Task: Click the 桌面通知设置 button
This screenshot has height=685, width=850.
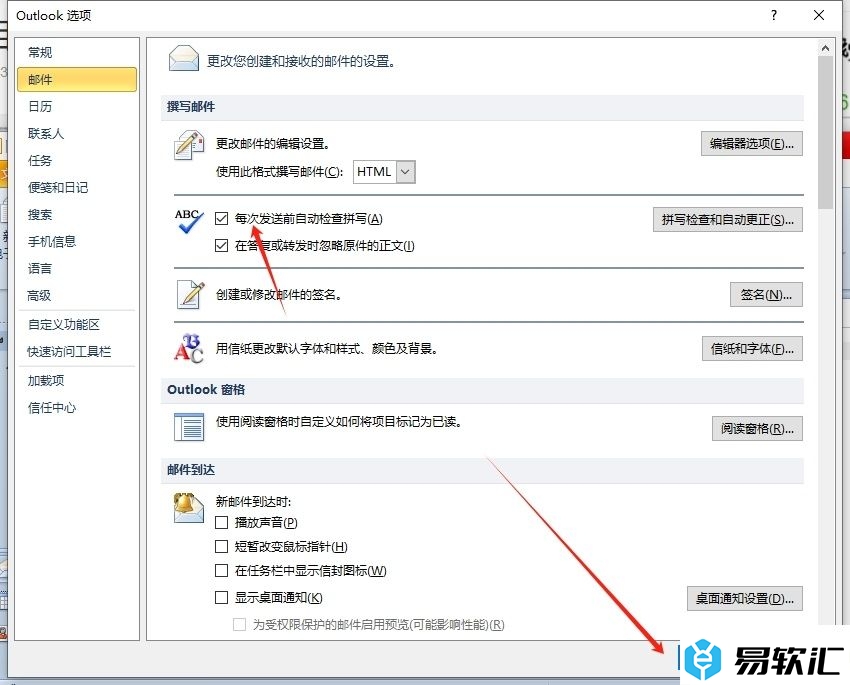Action: [x=744, y=598]
